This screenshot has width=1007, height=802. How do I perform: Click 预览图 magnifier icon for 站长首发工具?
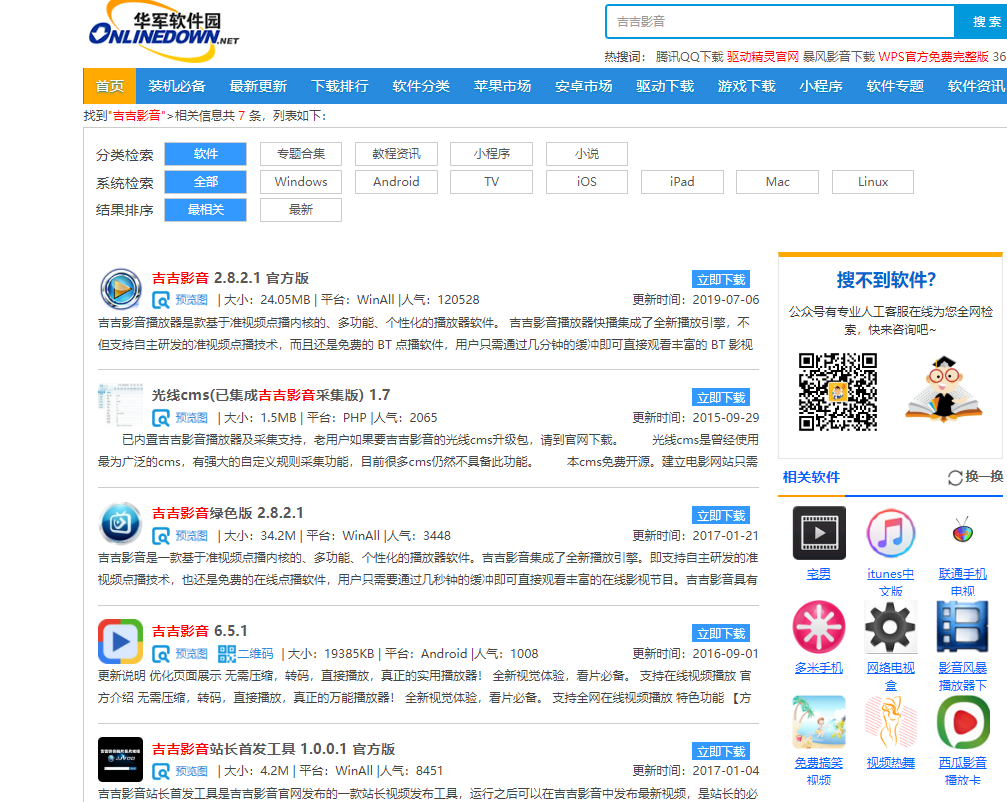coord(161,772)
